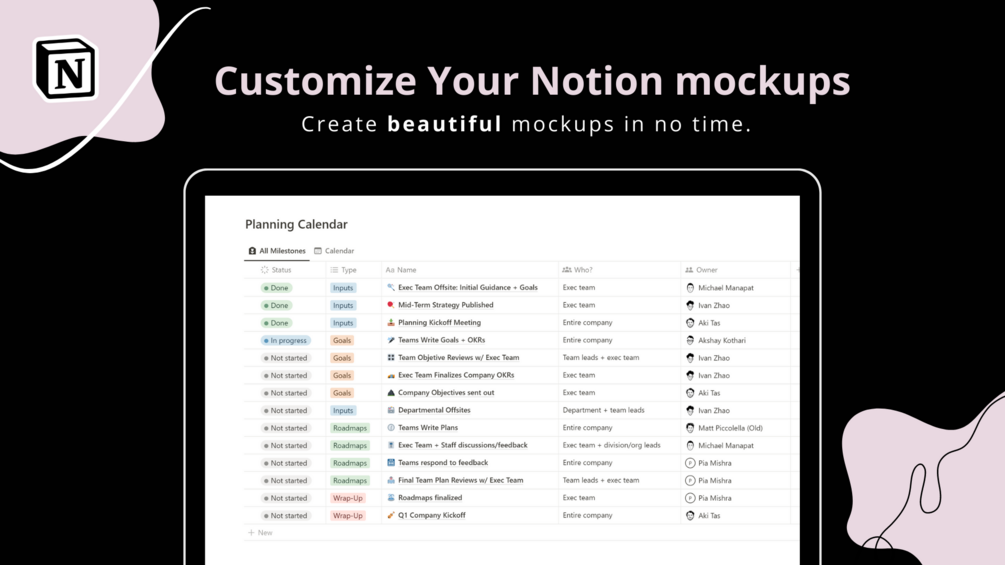Click Ivan Zhao avatar in Departmental Offsites row
This screenshot has width=1005, height=565.
point(690,411)
